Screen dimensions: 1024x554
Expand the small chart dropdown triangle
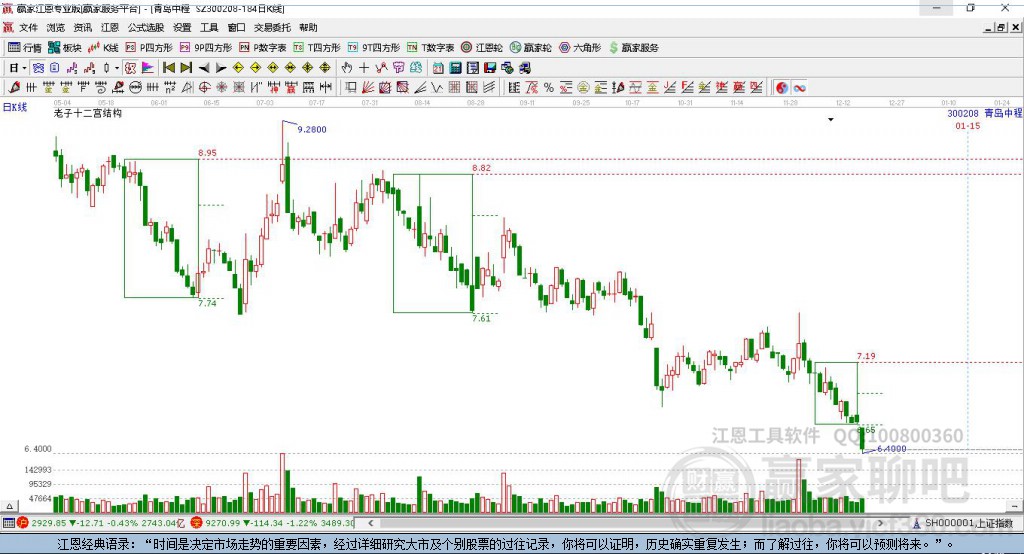pos(831,120)
